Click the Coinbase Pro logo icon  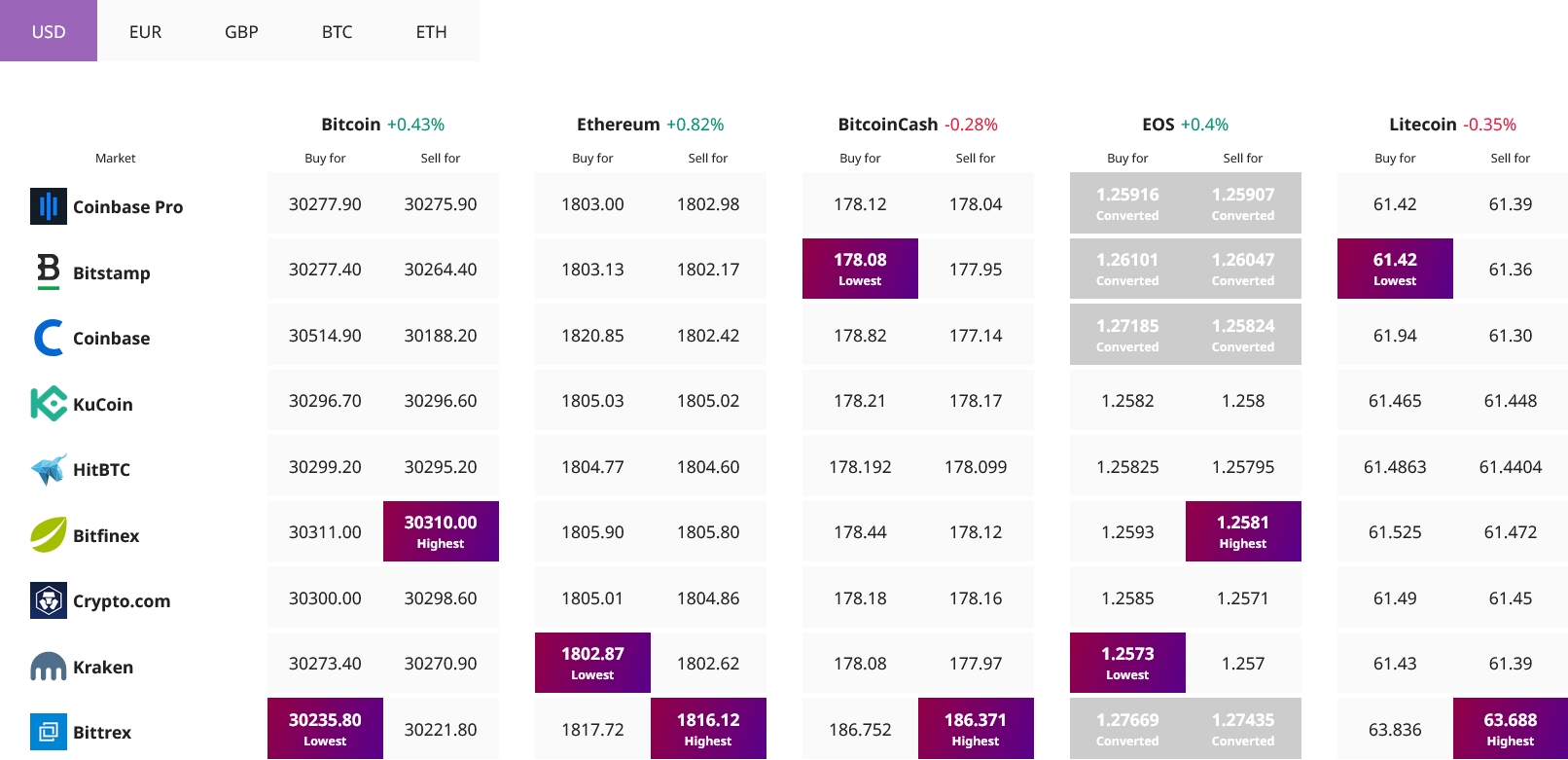tap(49, 206)
